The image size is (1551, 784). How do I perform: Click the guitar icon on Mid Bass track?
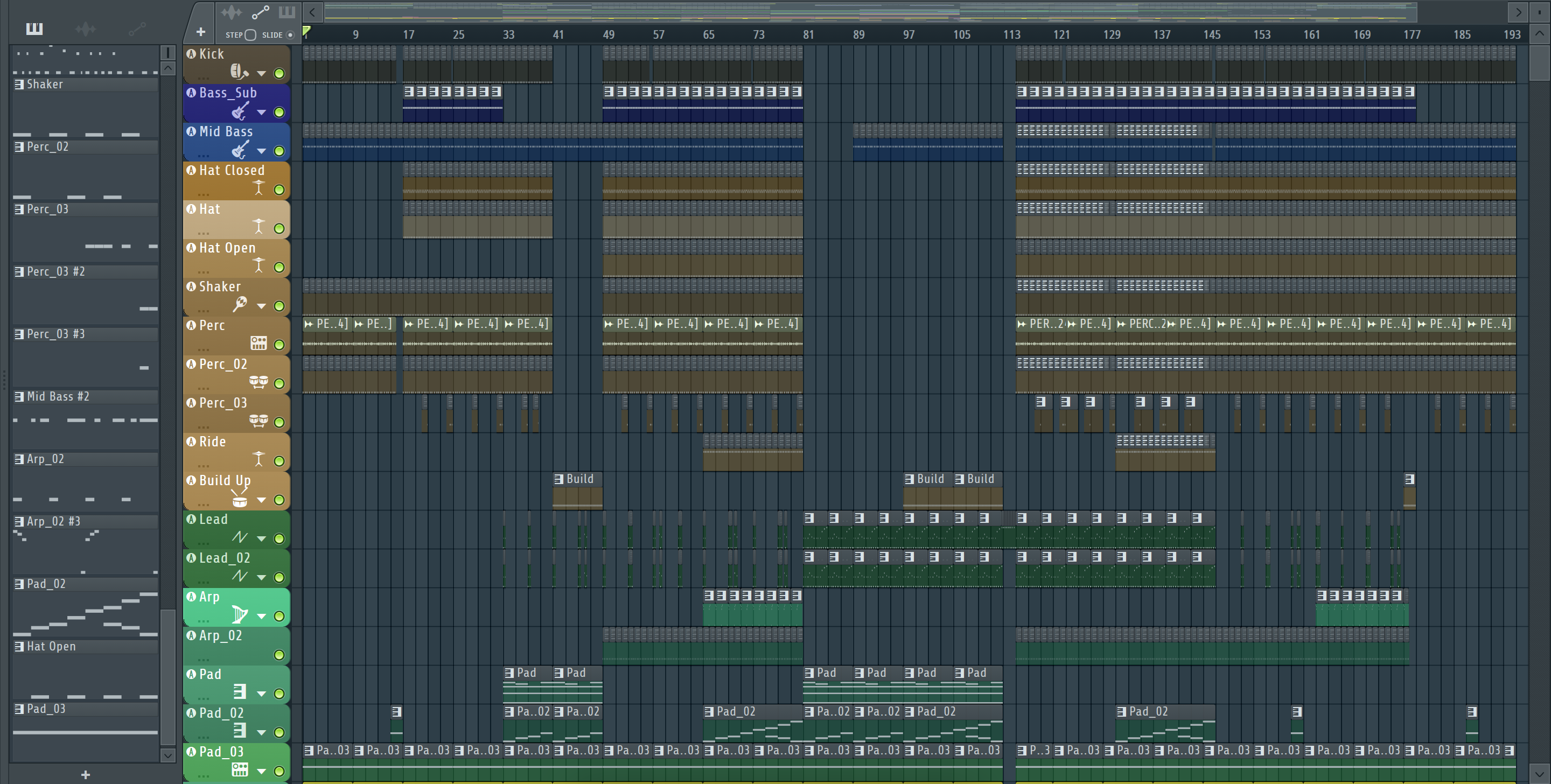coord(240,149)
